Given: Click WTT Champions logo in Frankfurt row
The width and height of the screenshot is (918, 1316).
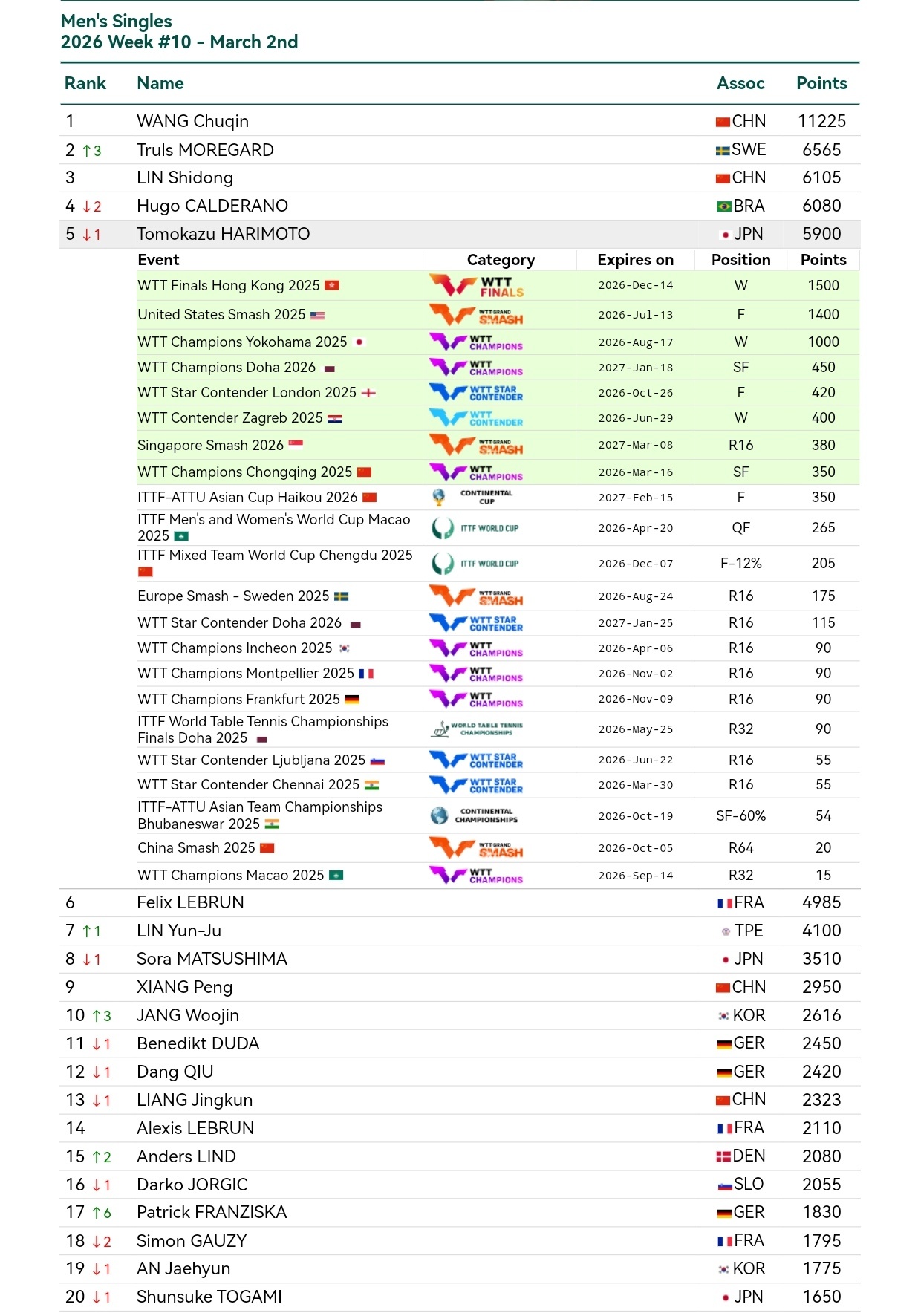Looking at the screenshot, I should pyautogui.click(x=476, y=700).
